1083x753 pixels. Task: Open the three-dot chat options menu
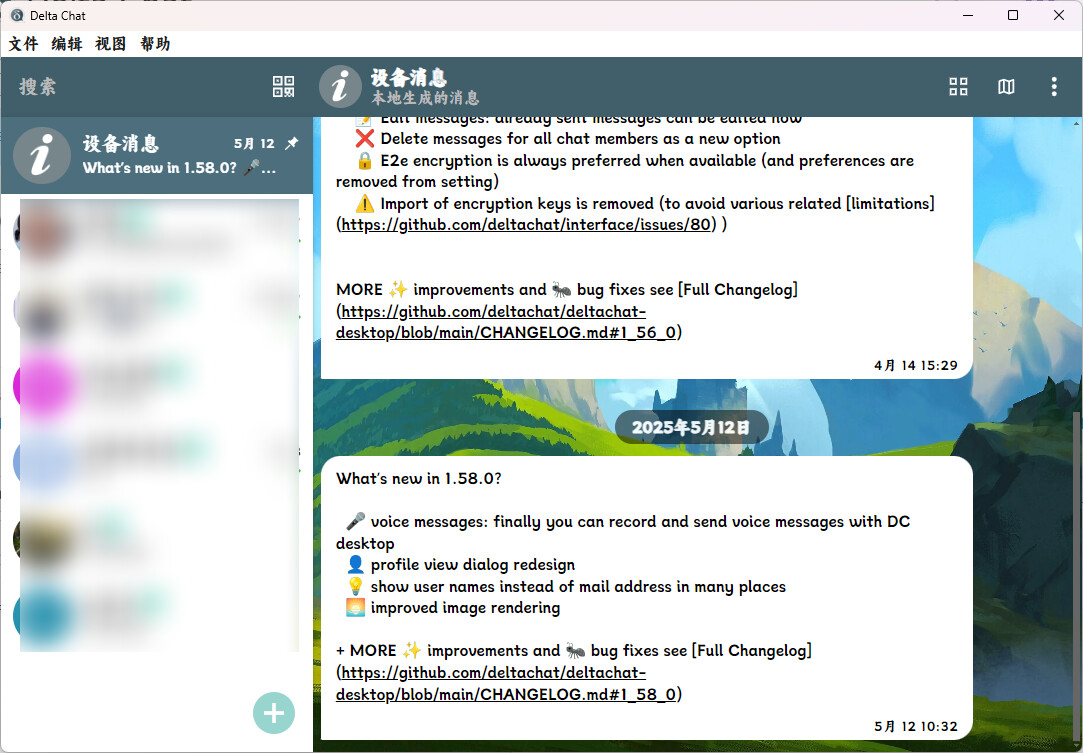(x=1053, y=86)
